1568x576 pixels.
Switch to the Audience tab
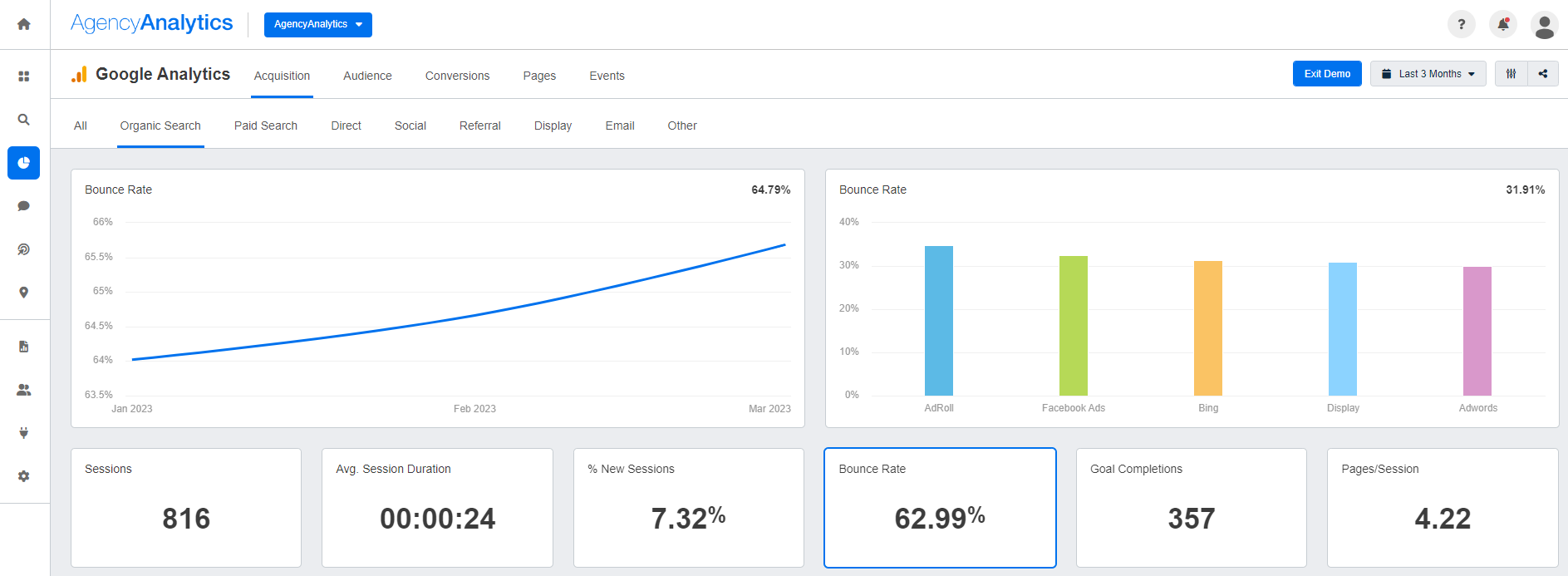click(367, 76)
